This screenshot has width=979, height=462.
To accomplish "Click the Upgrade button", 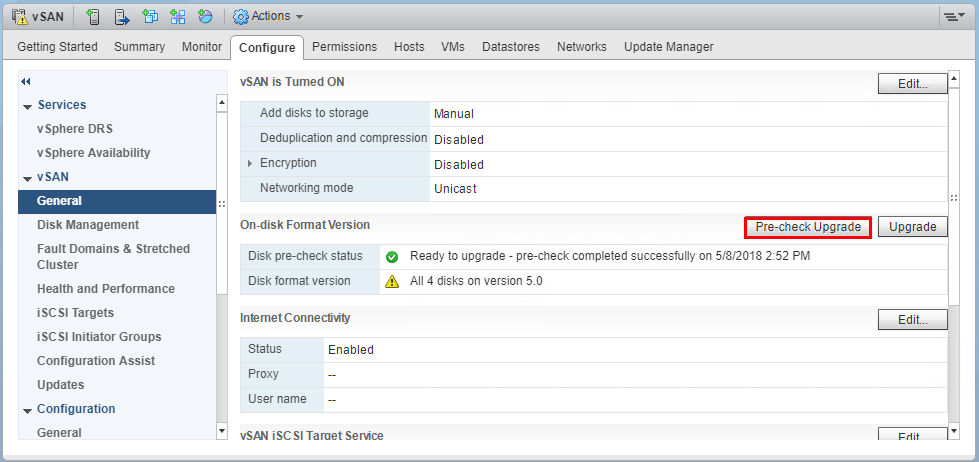I will [912, 227].
